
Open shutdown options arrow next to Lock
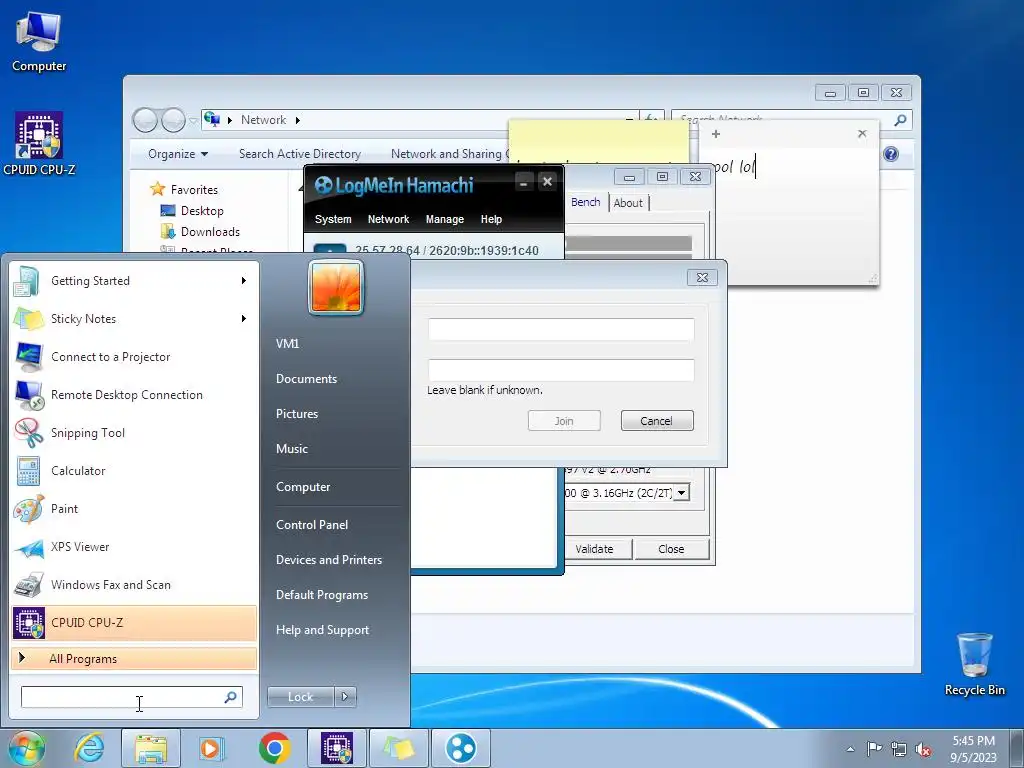point(345,697)
